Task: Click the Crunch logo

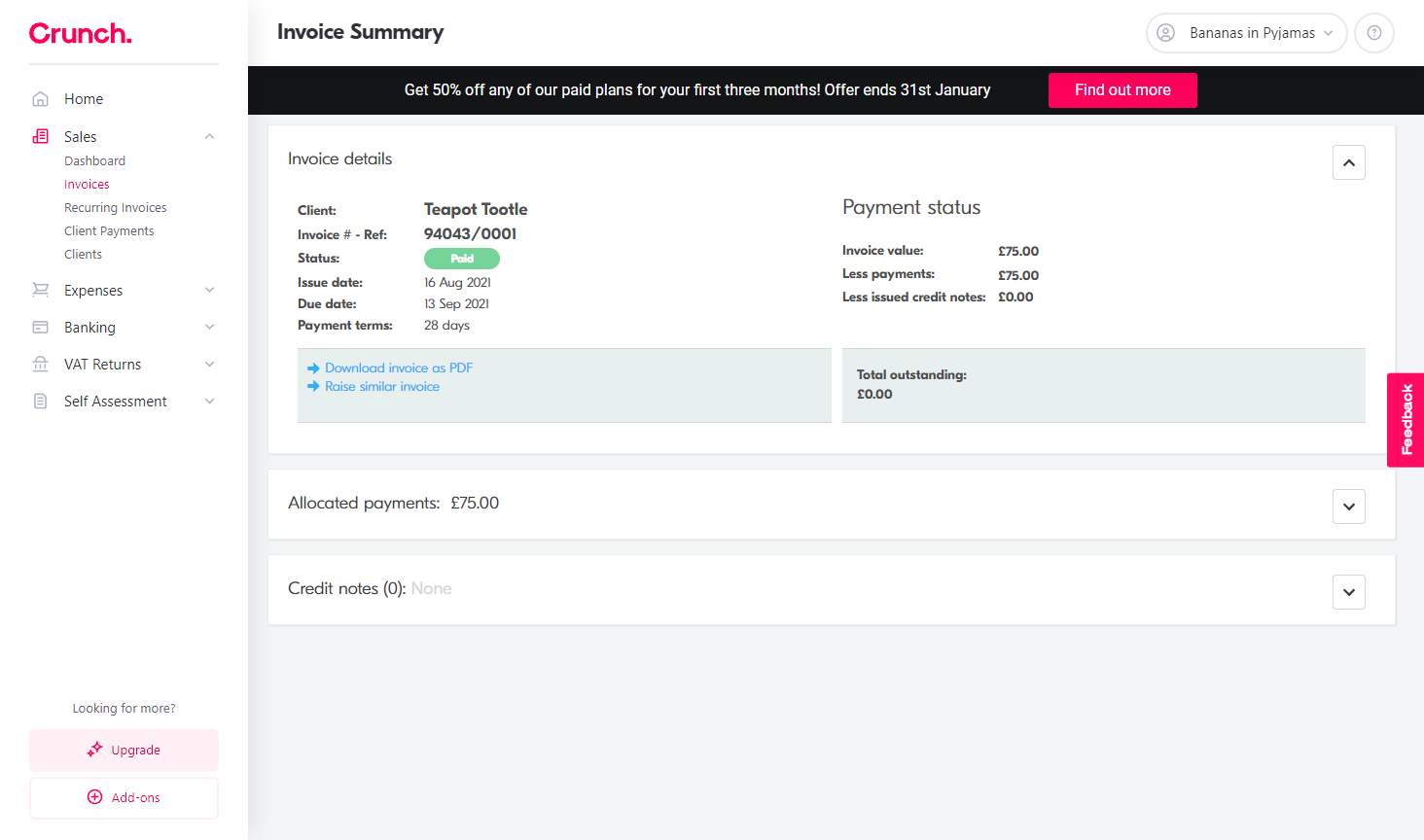Action: click(80, 34)
